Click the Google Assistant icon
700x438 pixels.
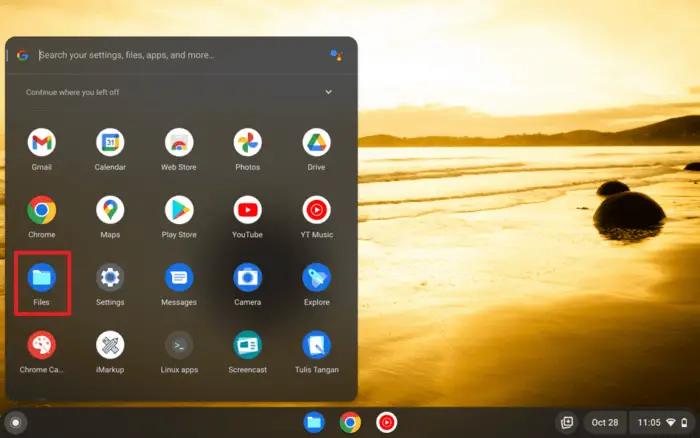point(336,55)
